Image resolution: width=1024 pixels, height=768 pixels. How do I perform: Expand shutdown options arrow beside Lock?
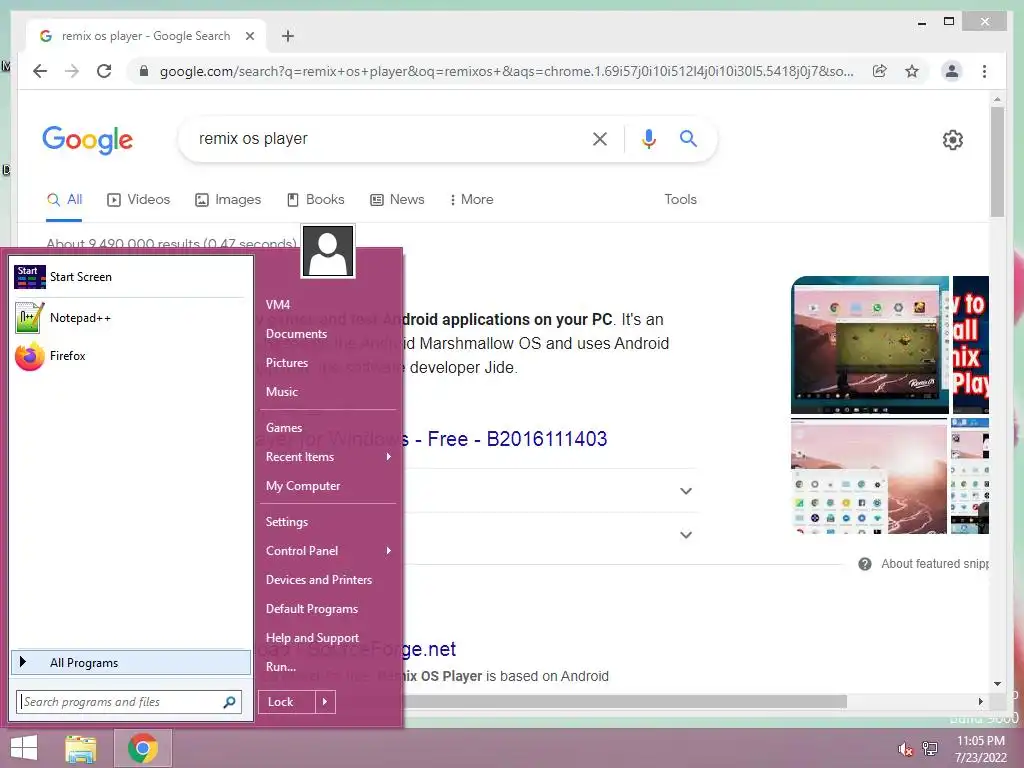tap(325, 702)
